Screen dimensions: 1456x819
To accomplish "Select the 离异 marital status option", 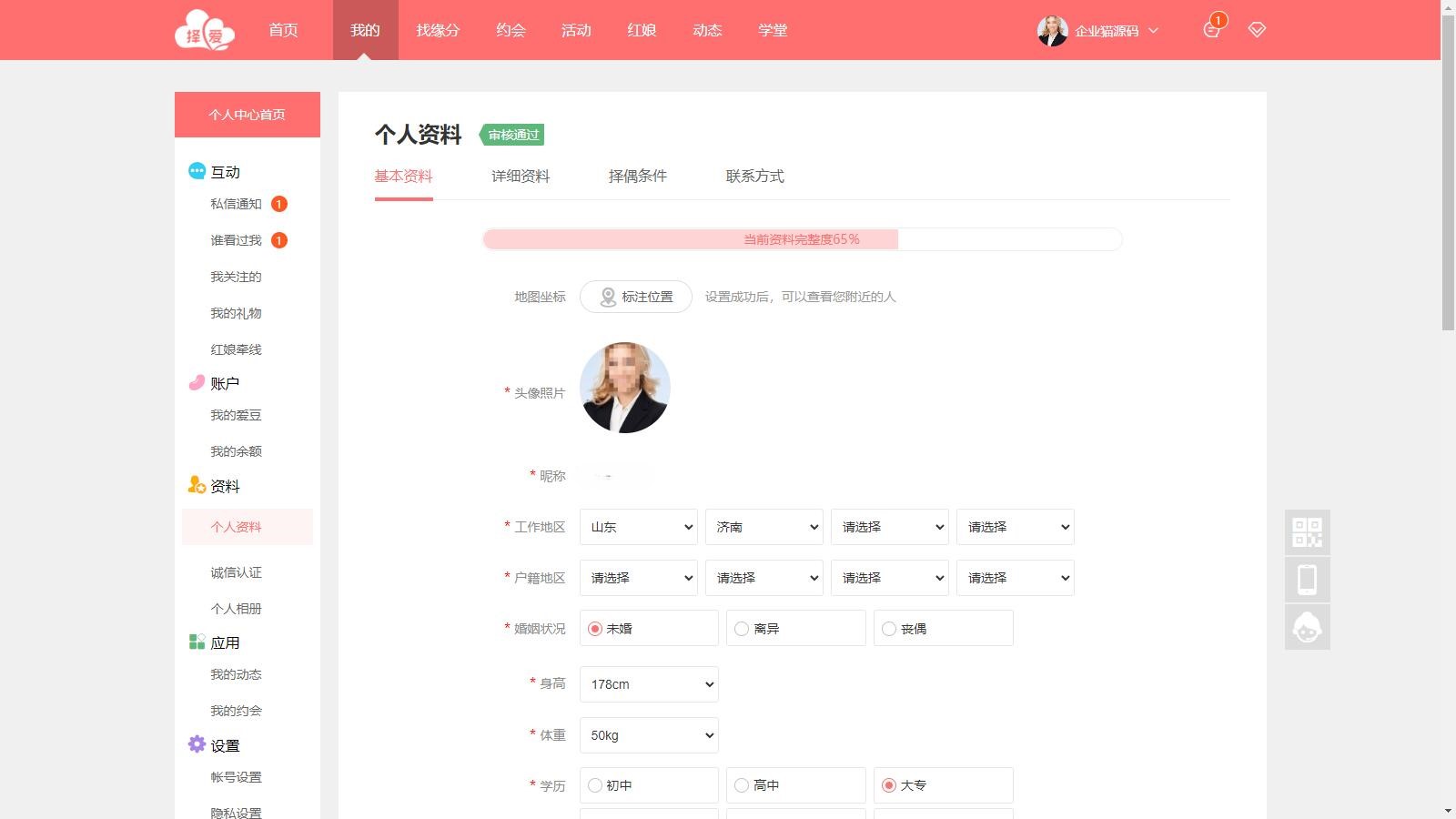I will coord(742,629).
